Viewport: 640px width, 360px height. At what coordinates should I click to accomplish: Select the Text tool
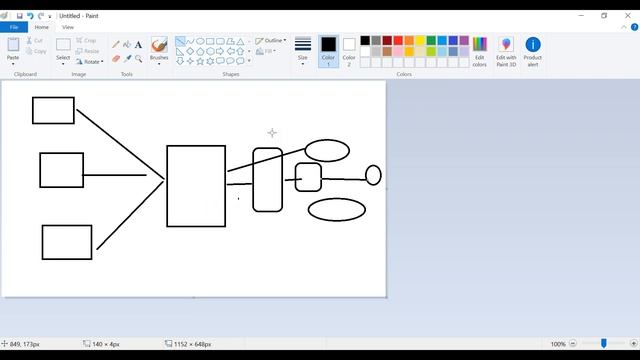[x=138, y=44]
